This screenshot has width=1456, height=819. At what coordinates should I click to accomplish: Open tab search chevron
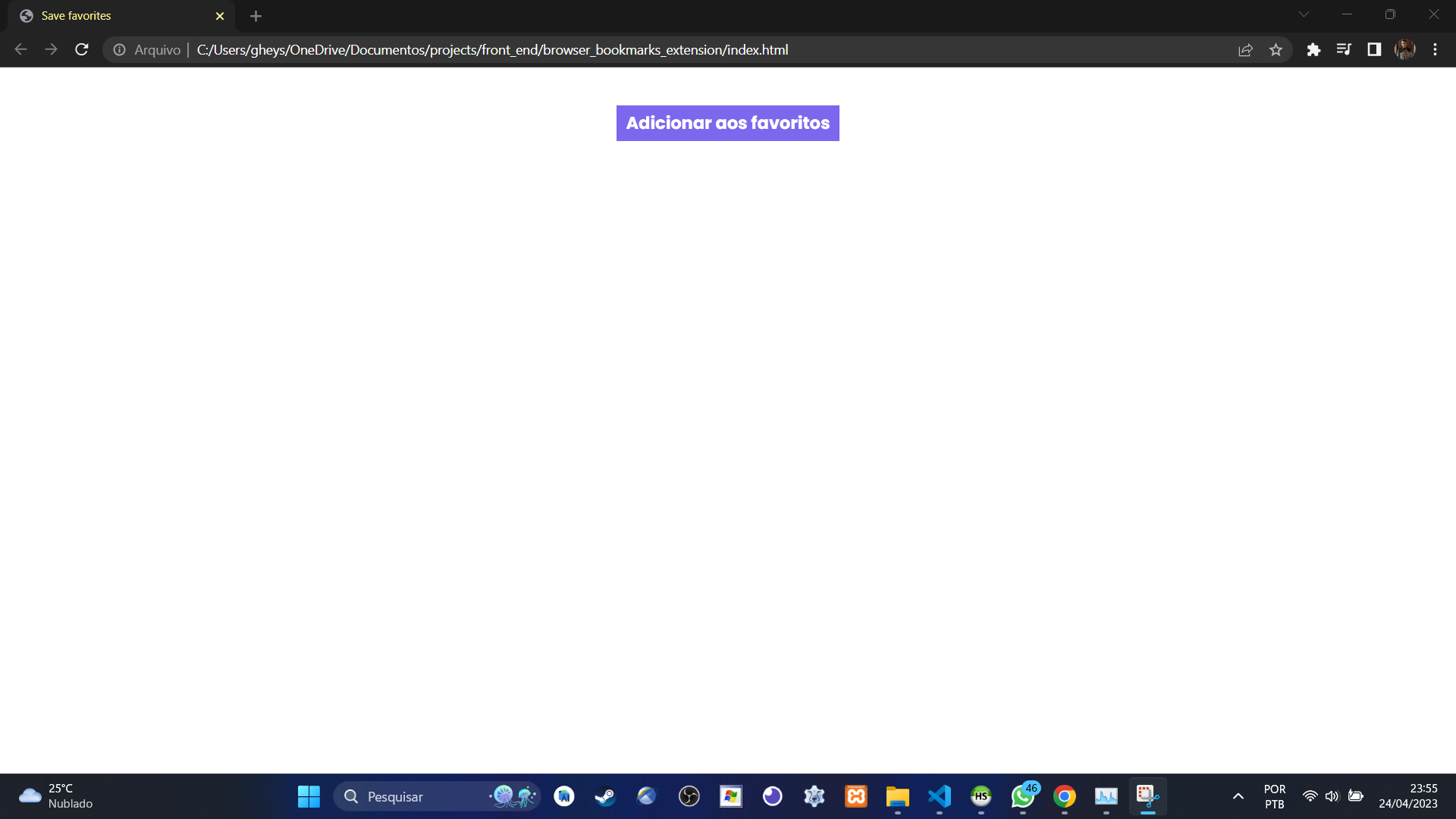click(1304, 14)
